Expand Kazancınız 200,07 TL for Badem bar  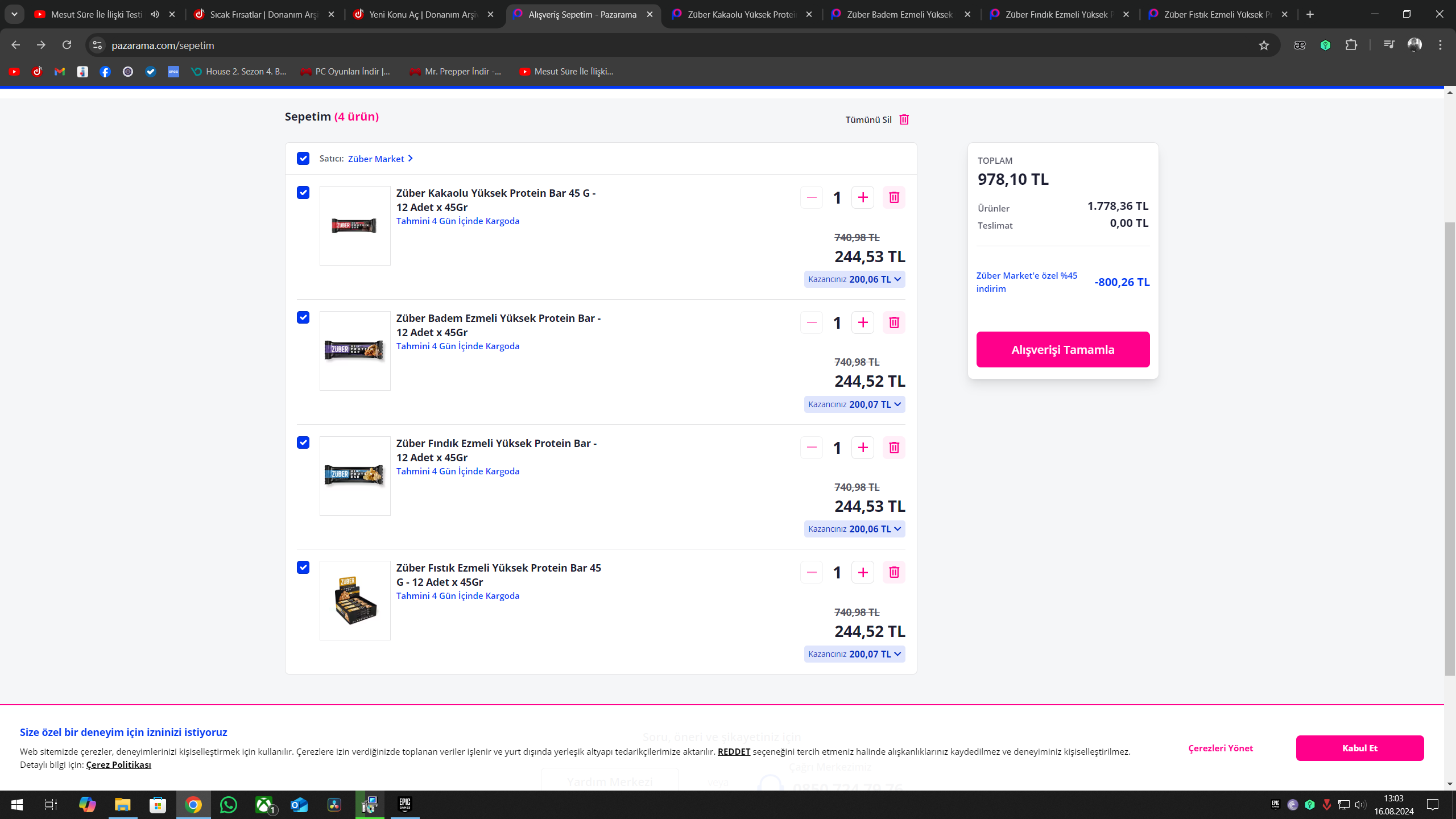(x=854, y=404)
